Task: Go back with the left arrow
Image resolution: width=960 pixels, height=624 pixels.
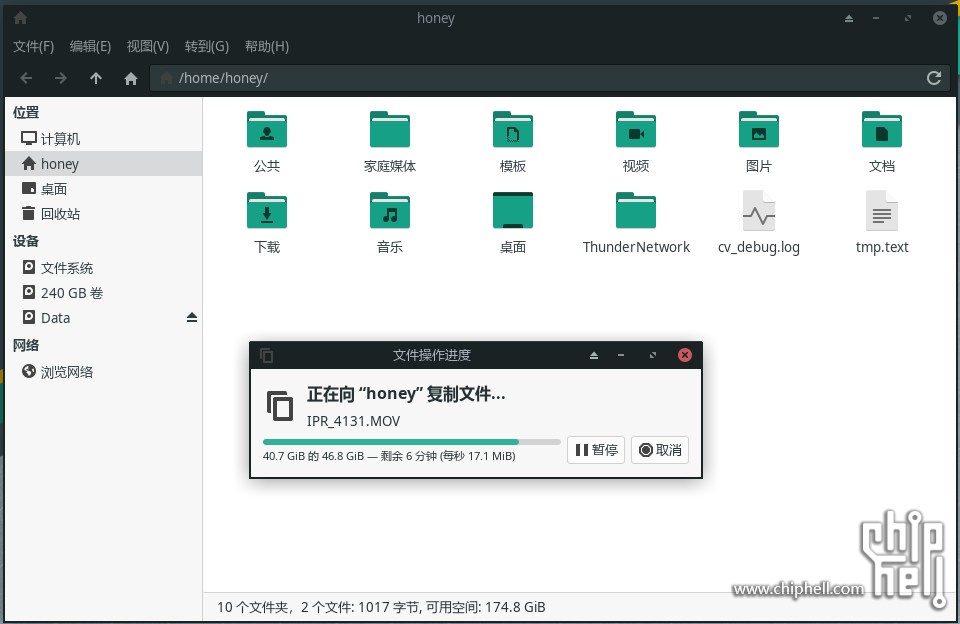Action: pyautogui.click(x=26, y=78)
